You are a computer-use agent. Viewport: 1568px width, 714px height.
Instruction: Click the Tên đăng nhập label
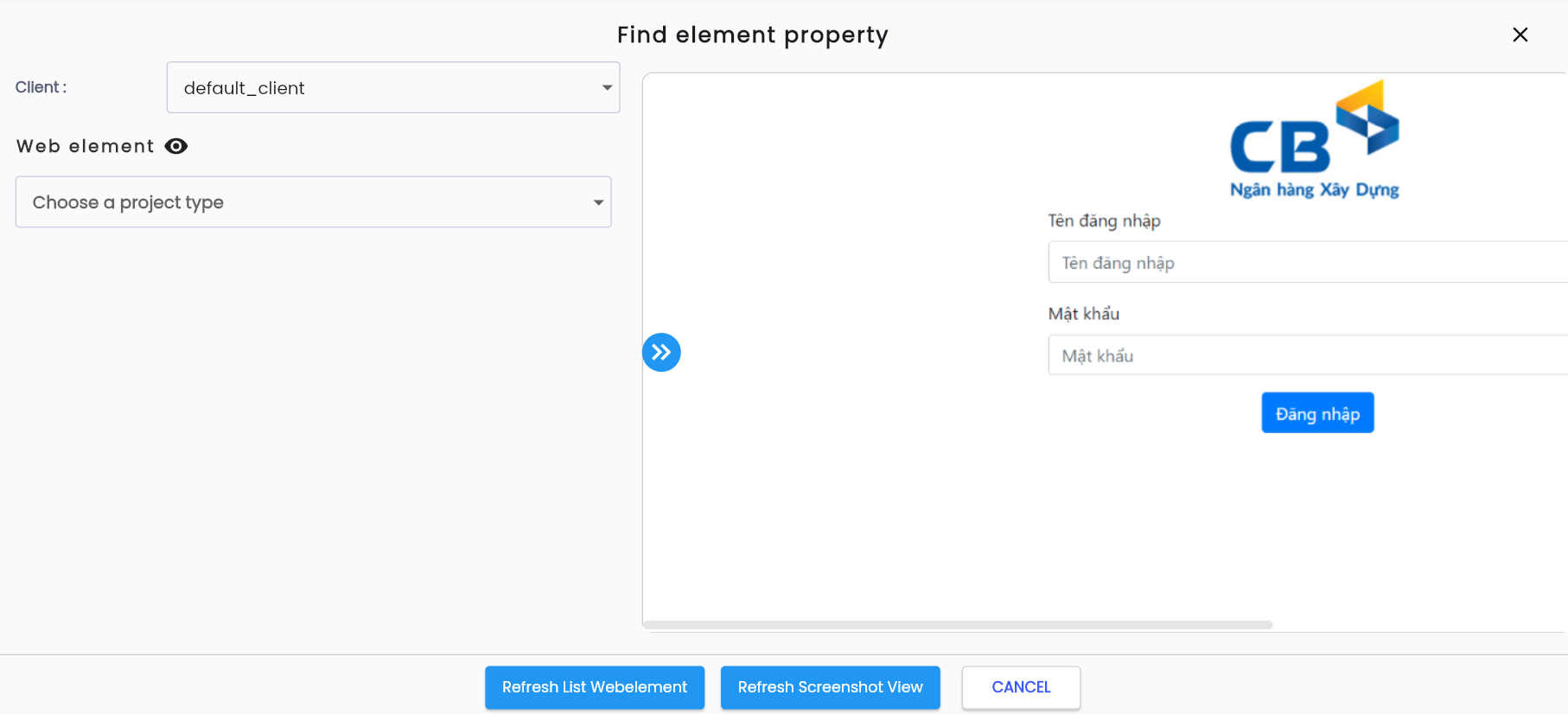point(1104,220)
